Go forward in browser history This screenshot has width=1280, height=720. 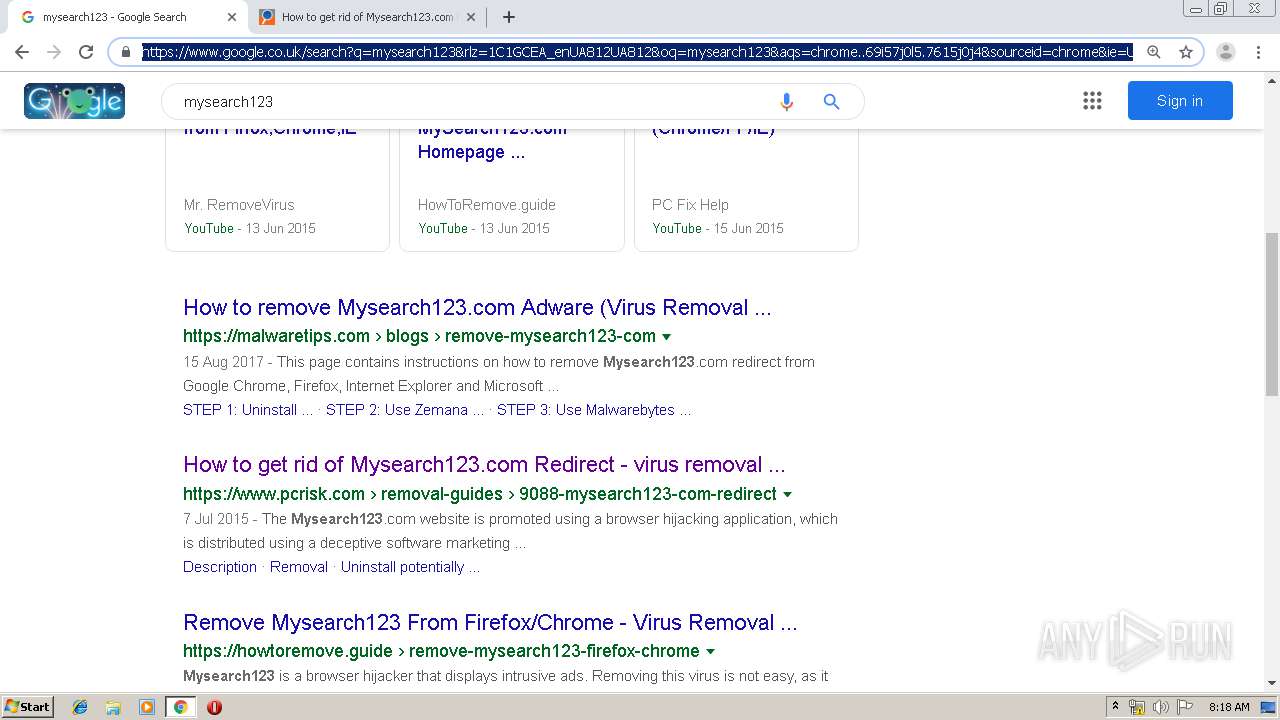[x=54, y=52]
